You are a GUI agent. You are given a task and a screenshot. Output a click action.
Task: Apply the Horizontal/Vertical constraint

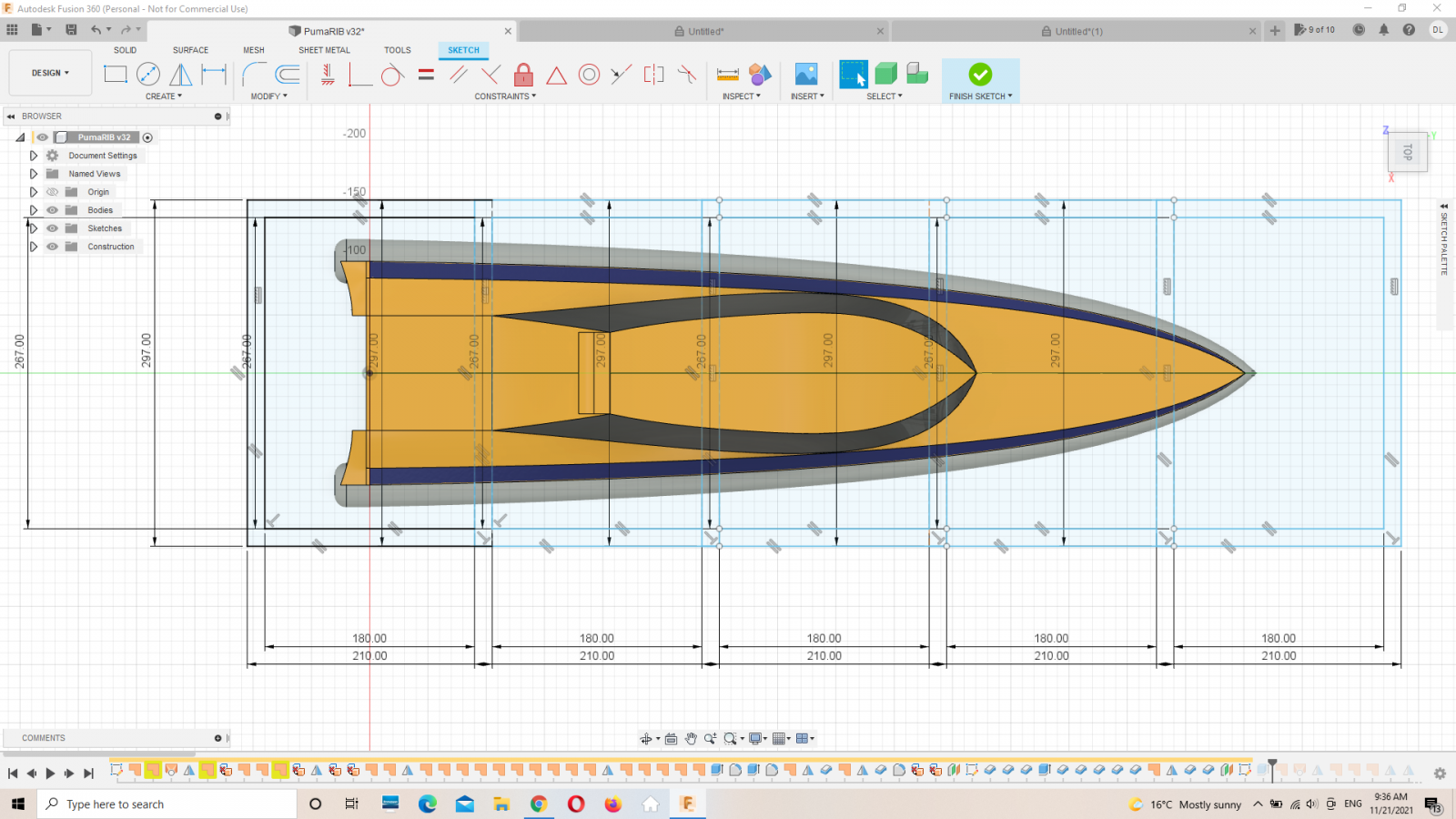(x=329, y=74)
